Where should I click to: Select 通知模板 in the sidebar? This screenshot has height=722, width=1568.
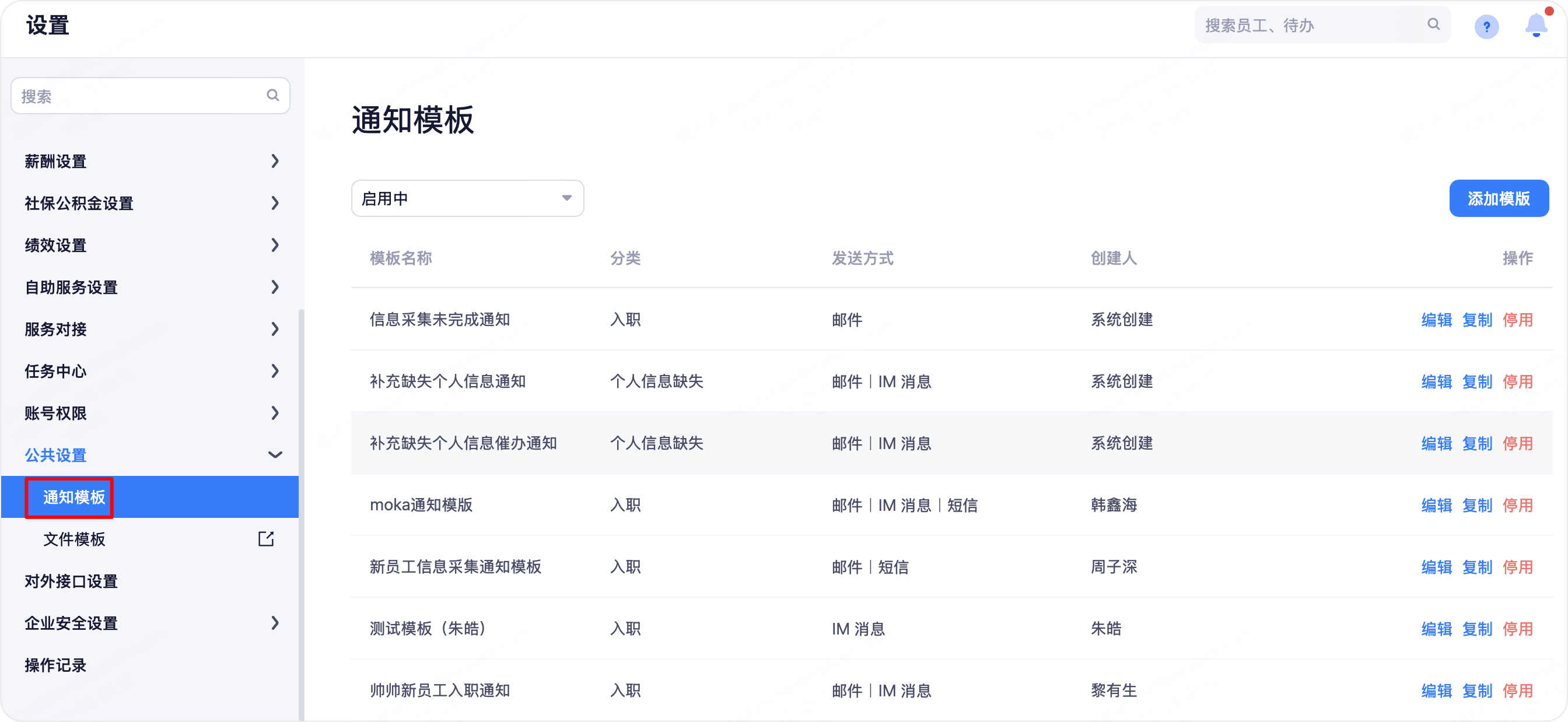[x=74, y=497]
